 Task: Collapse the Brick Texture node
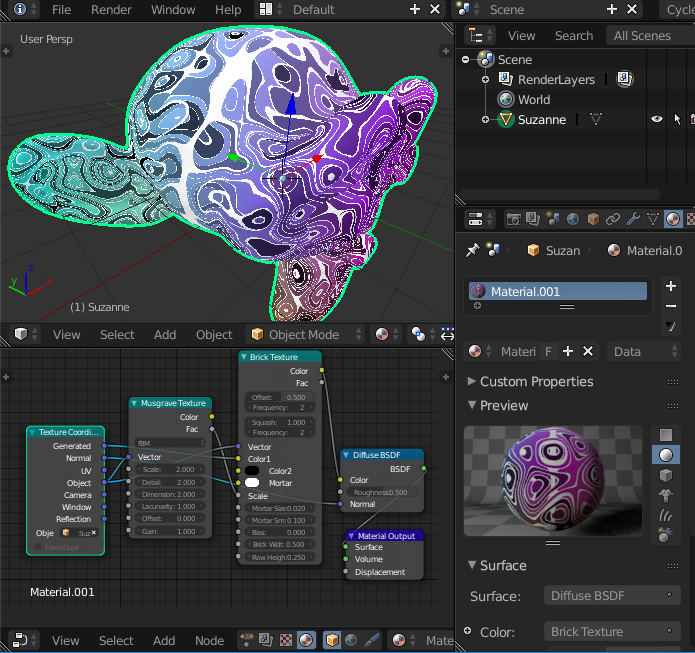pos(244,357)
